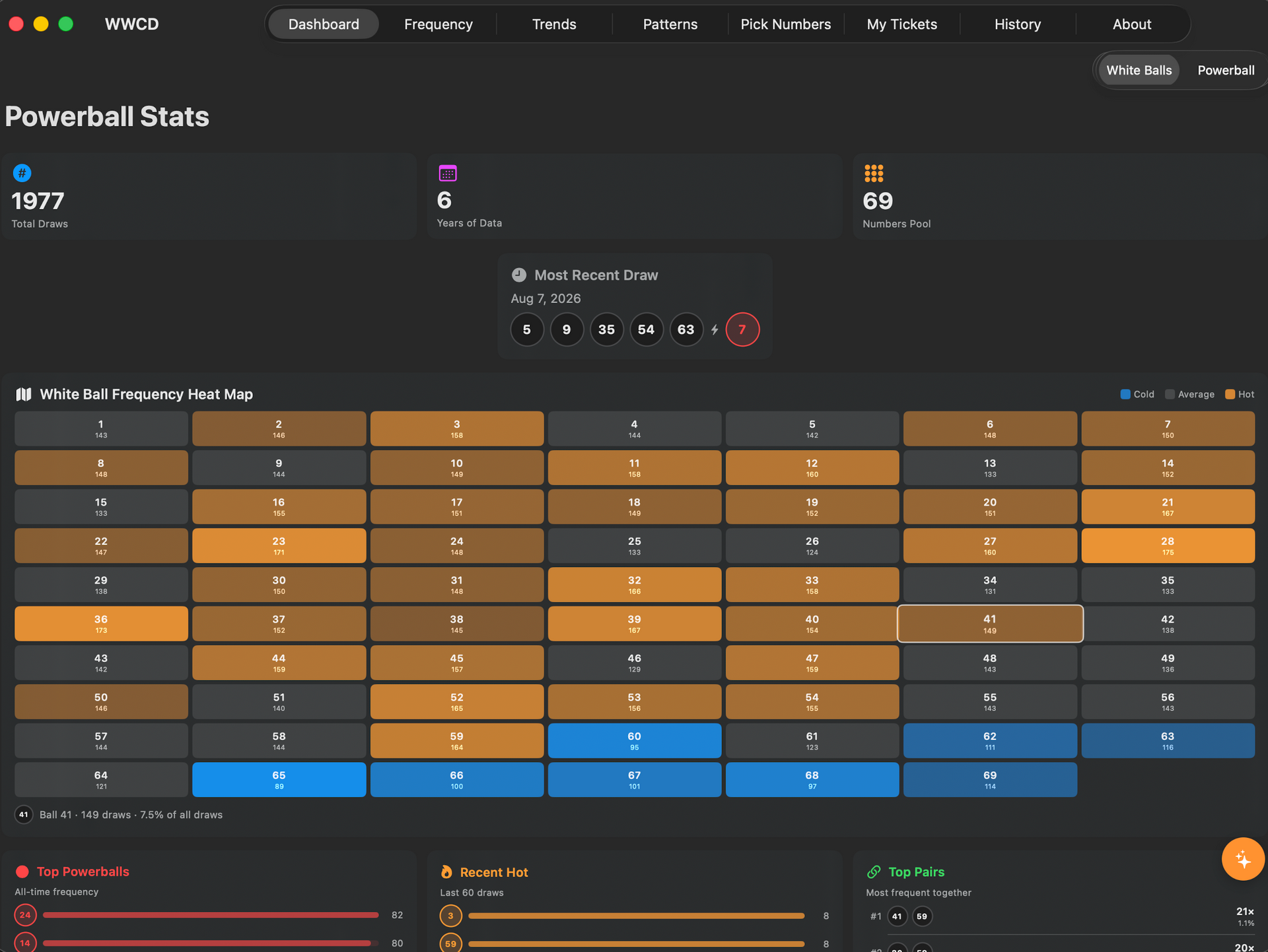Click drawn ball 5 in recent draw
Screen dimensions: 1268x952
[527, 329]
